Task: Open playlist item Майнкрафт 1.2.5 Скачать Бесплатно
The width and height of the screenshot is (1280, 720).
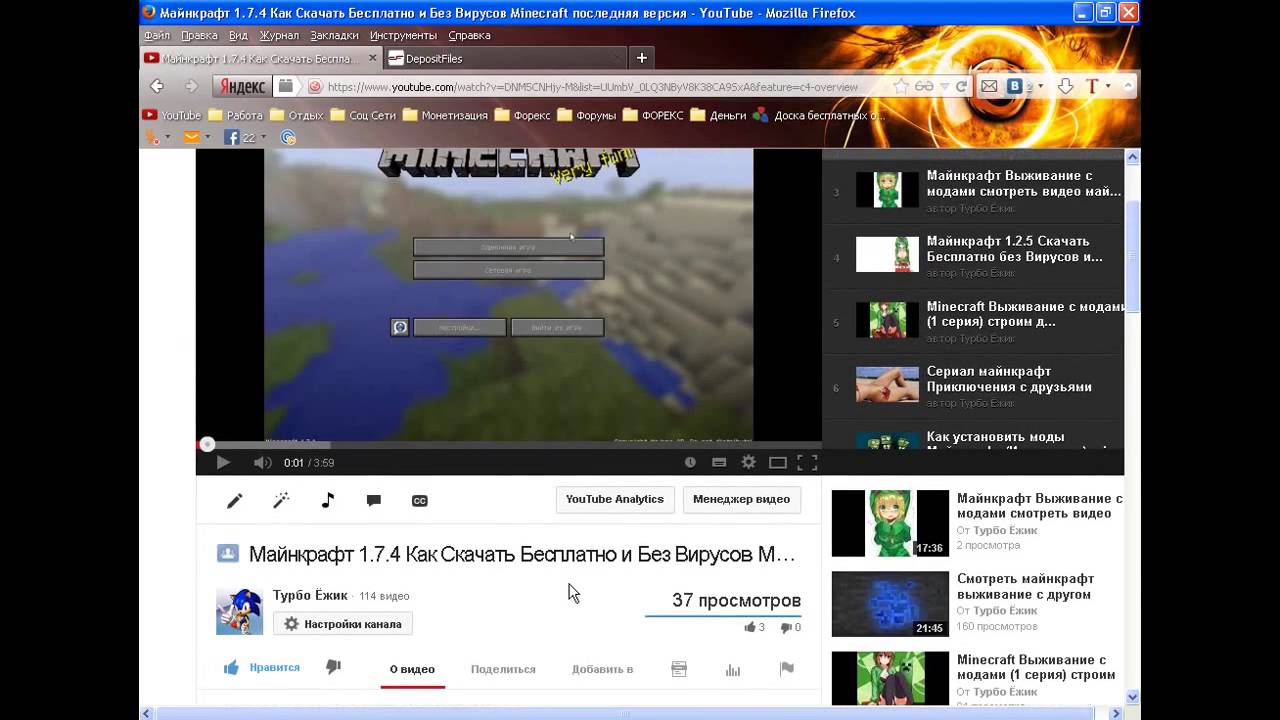Action: [973, 256]
